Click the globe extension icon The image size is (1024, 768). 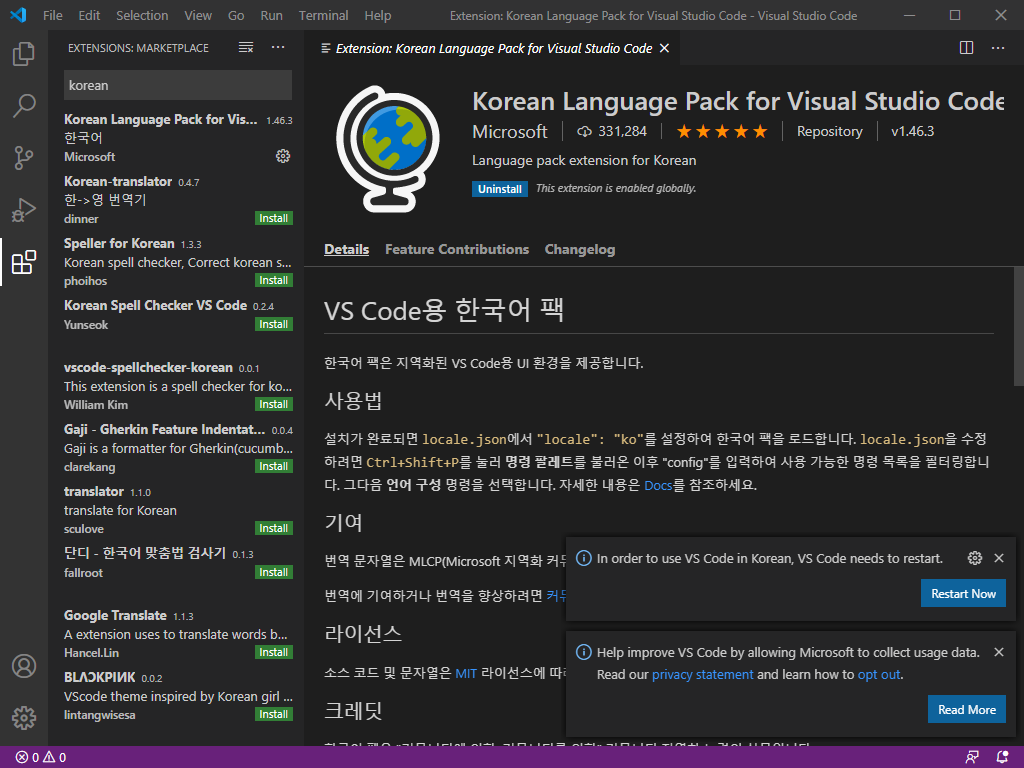coord(387,149)
